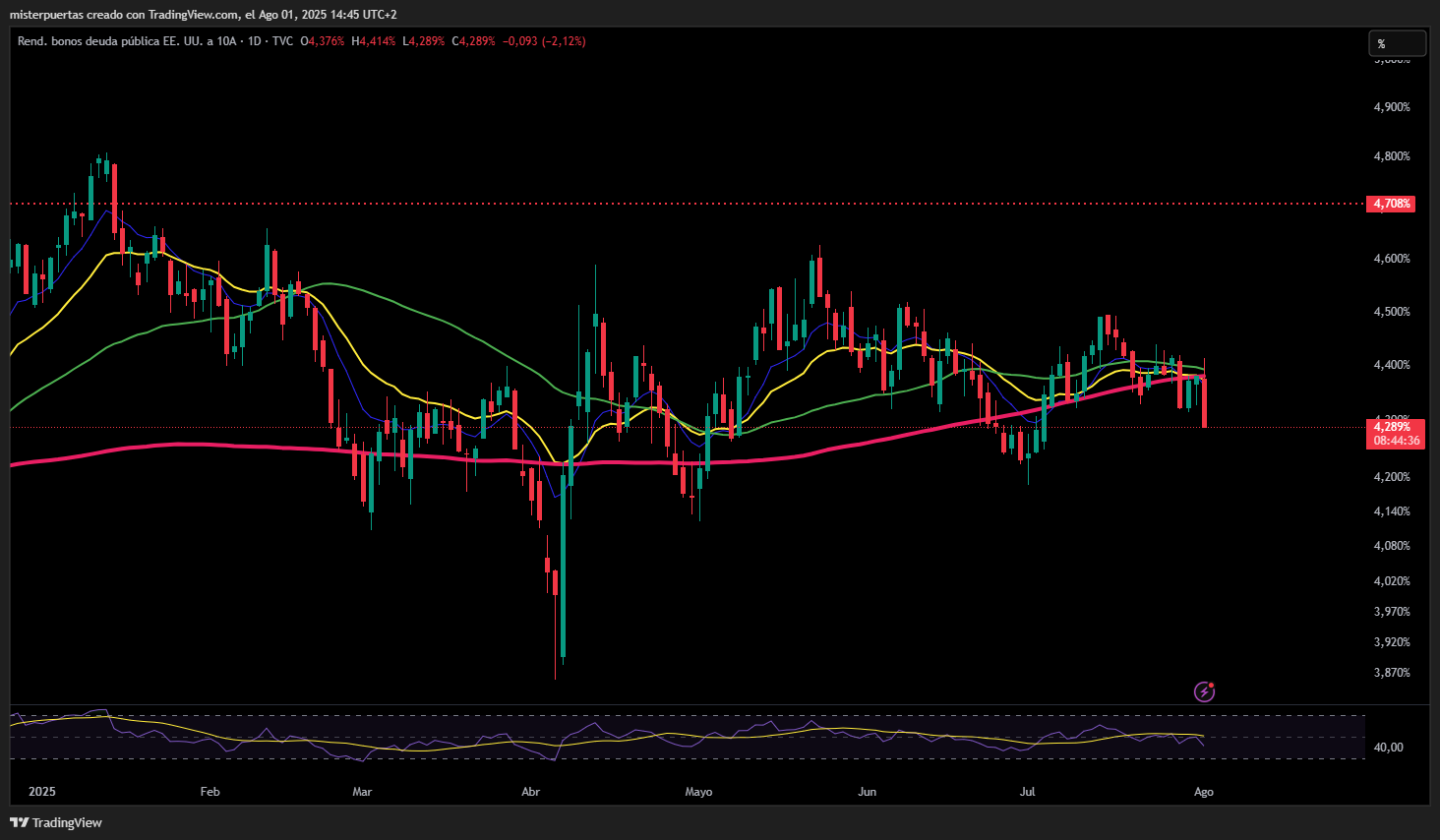Viewport: 1440px width, 840px height.
Task: Click the 40,00 RSI scale value
Action: click(1388, 748)
